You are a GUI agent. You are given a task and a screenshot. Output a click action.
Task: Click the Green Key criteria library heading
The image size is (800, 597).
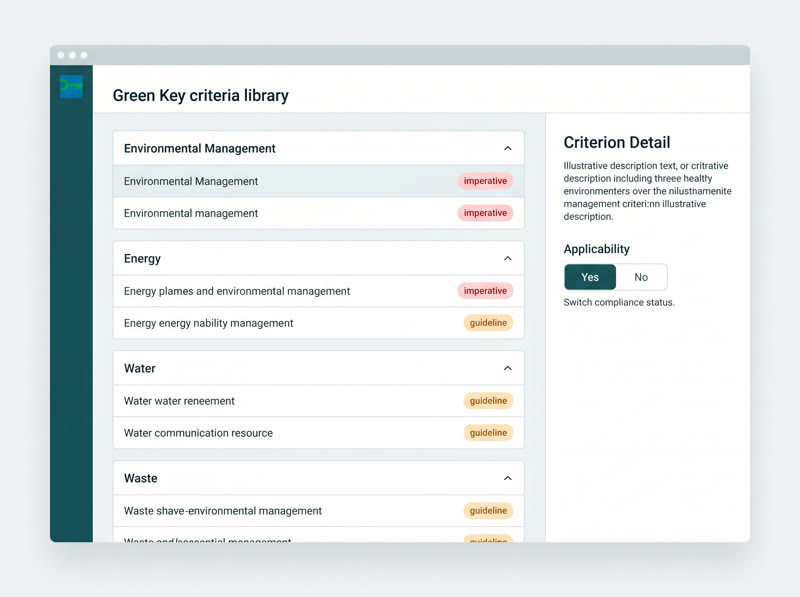click(x=201, y=95)
